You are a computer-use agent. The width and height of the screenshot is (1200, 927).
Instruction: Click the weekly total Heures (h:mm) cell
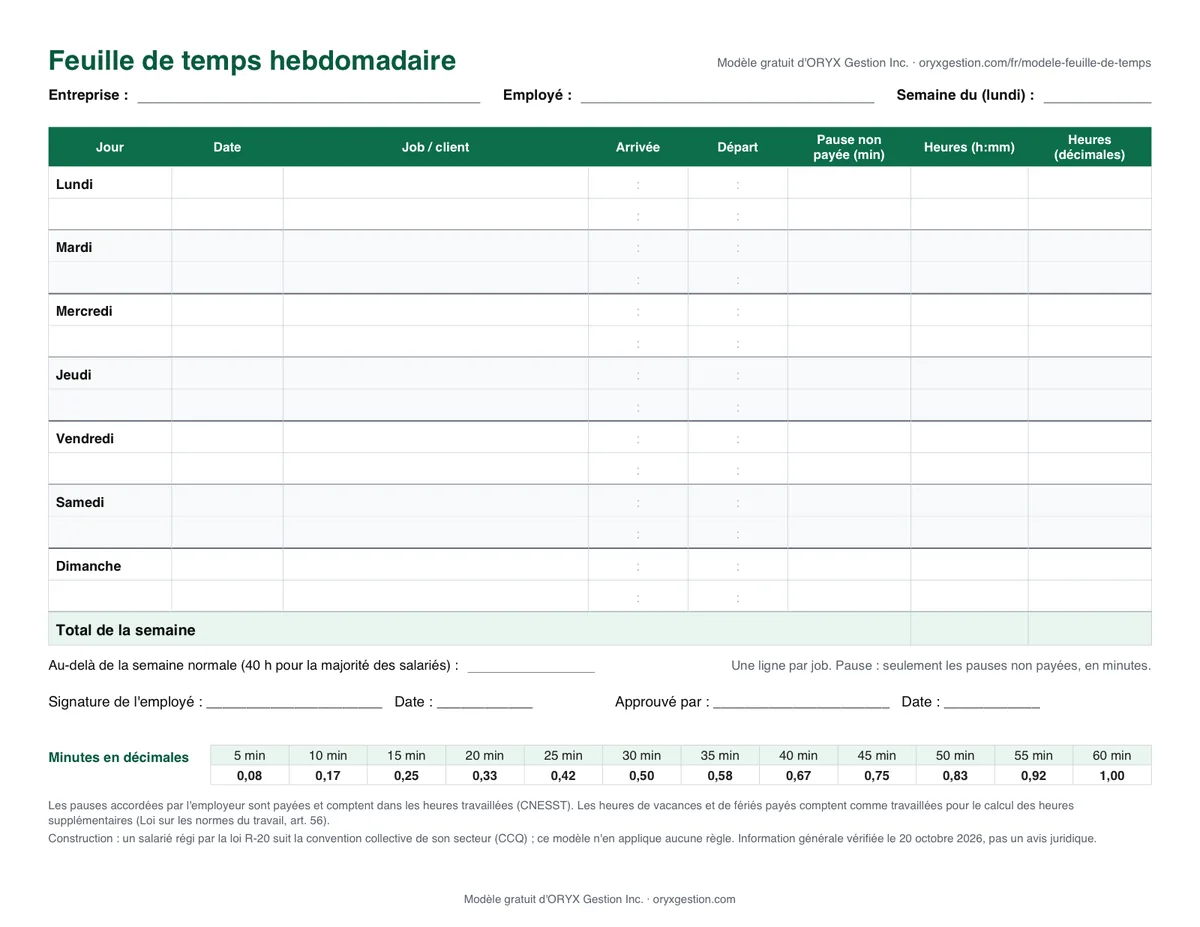click(x=969, y=629)
